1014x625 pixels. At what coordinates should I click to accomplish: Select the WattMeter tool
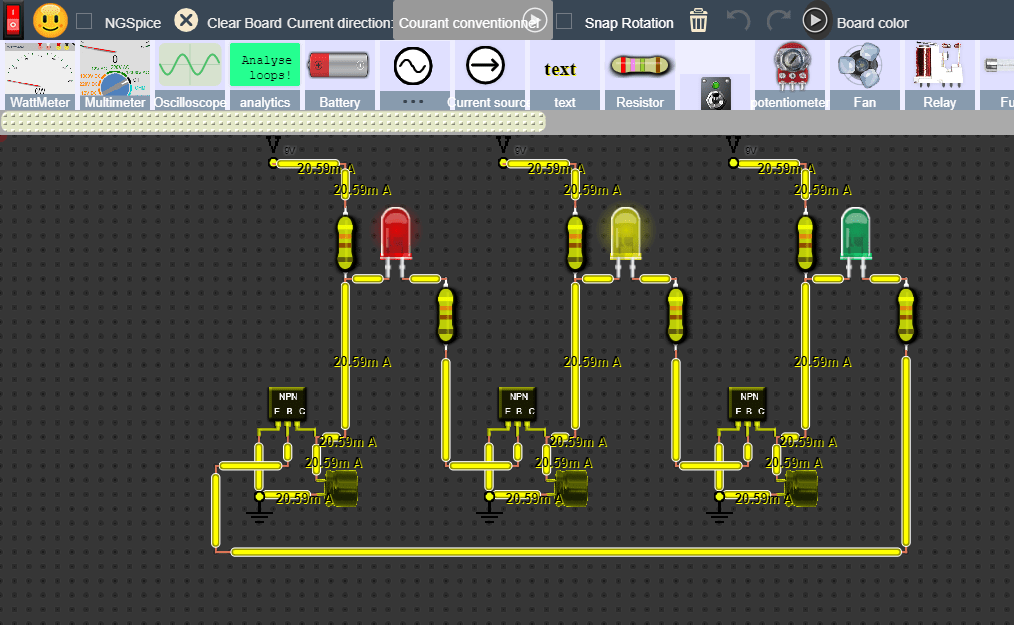click(x=39, y=75)
